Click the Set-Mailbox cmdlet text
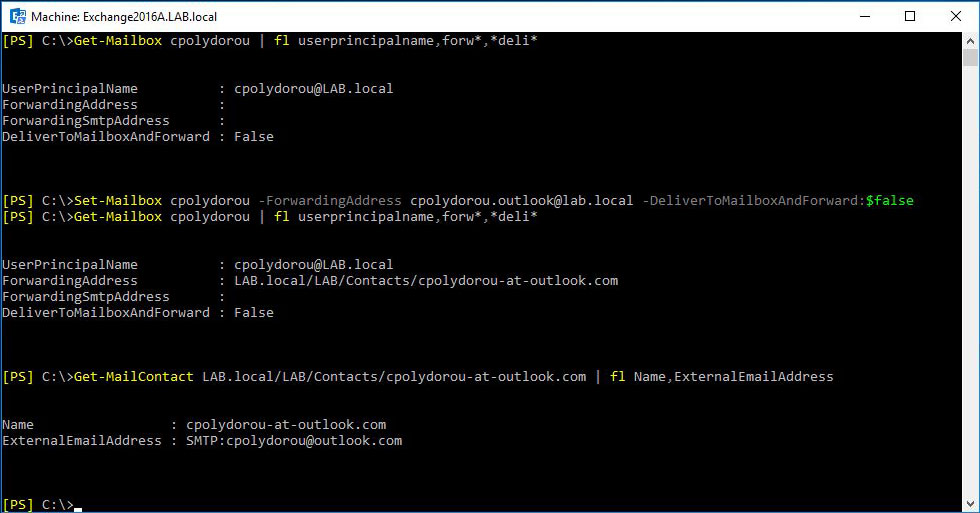Viewport: 980px width, 513px height. pos(118,201)
